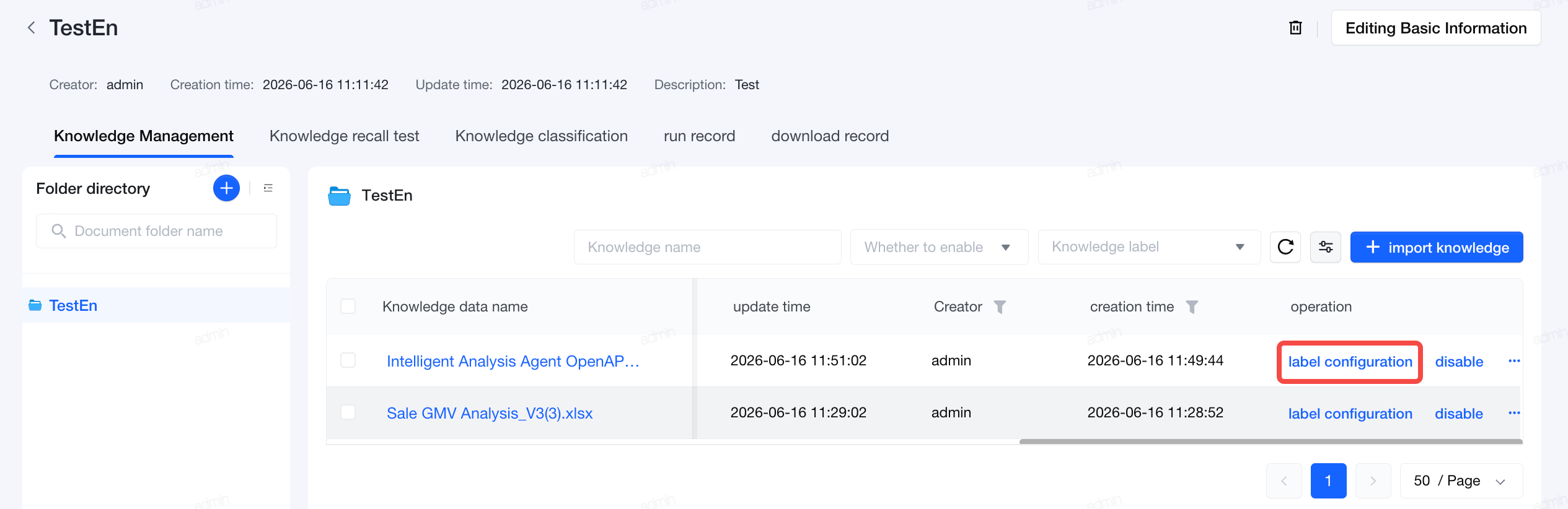Open more actions for Sale GMV row
Screen dimensions: 1568x509
tap(1514, 413)
